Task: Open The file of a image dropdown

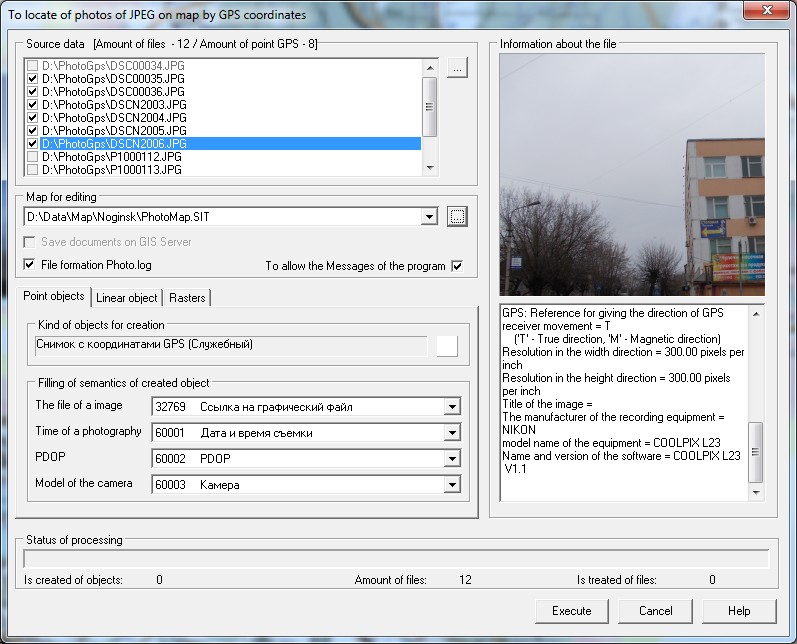Action: pyautogui.click(x=452, y=407)
